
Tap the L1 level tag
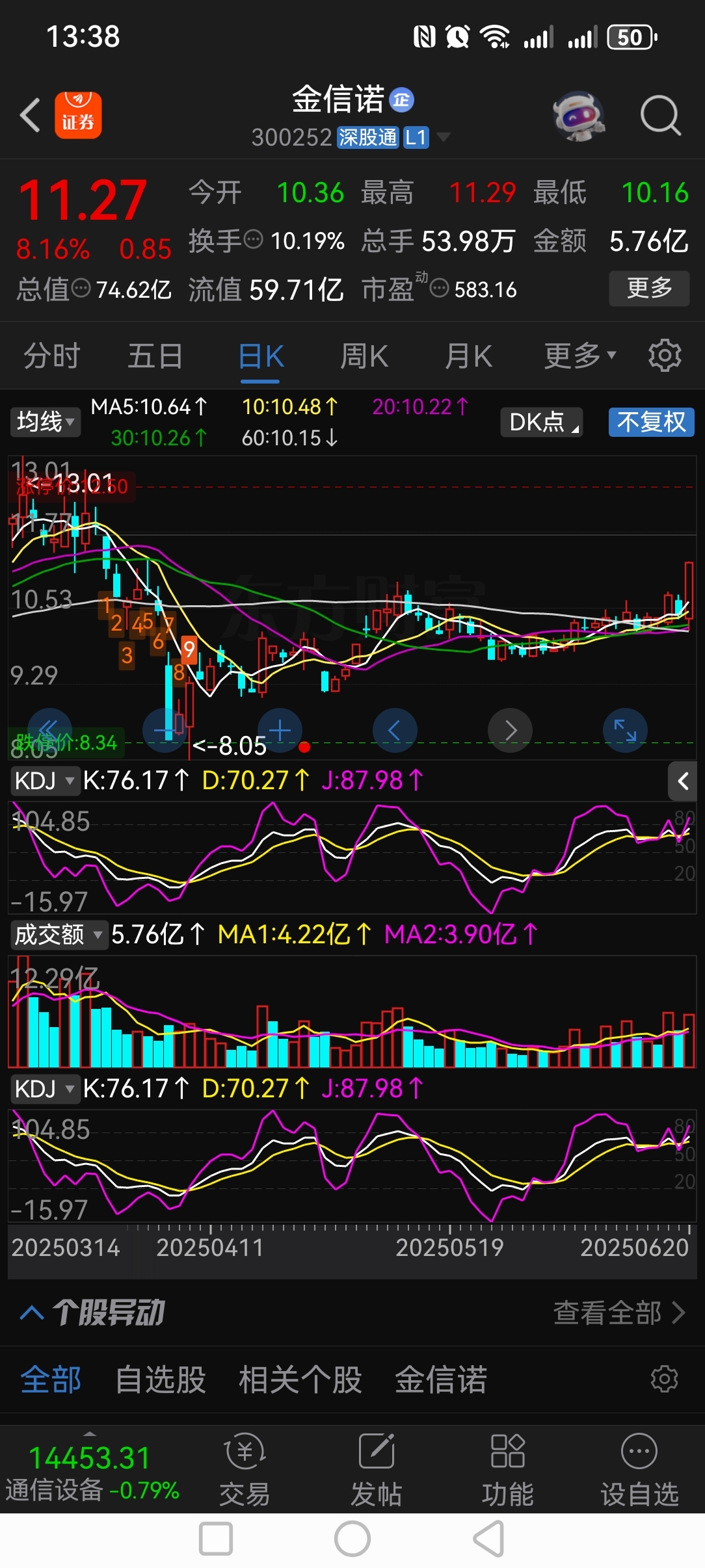coord(416,137)
